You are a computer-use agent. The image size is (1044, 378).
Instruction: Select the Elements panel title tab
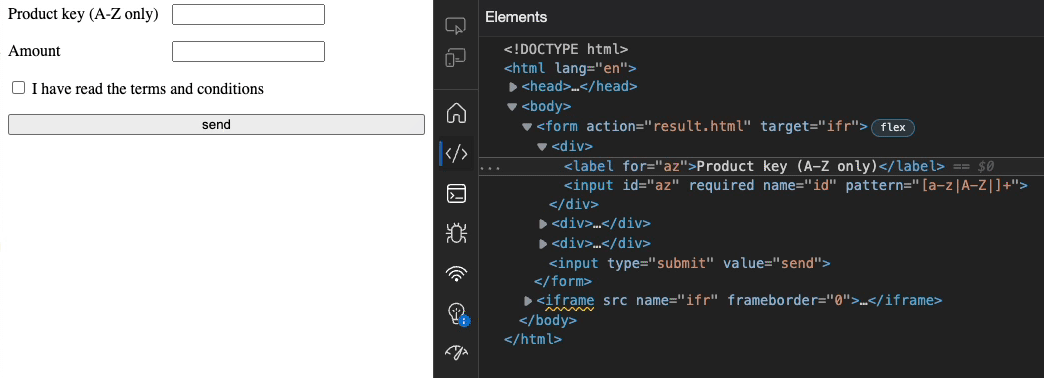pos(516,17)
